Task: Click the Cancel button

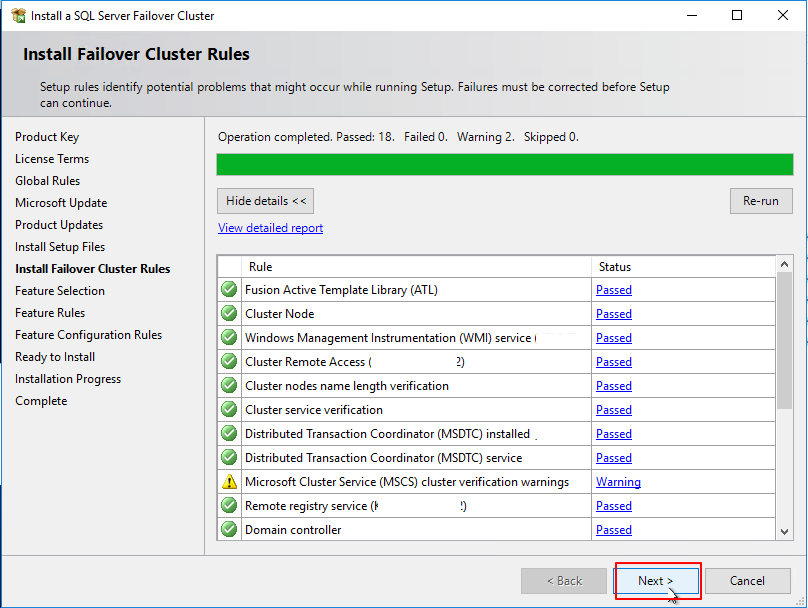Action: click(748, 581)
